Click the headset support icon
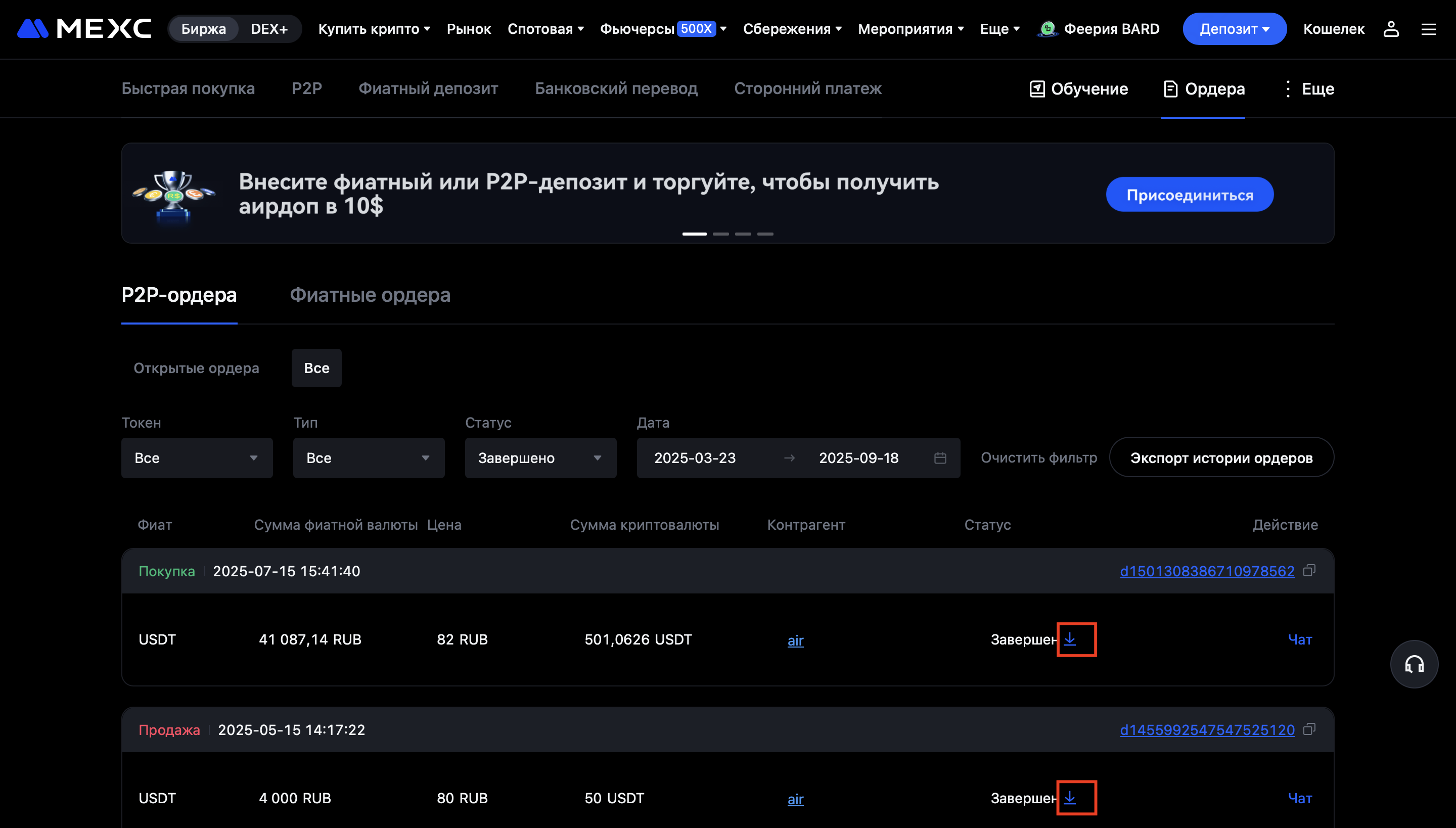 1414,664
